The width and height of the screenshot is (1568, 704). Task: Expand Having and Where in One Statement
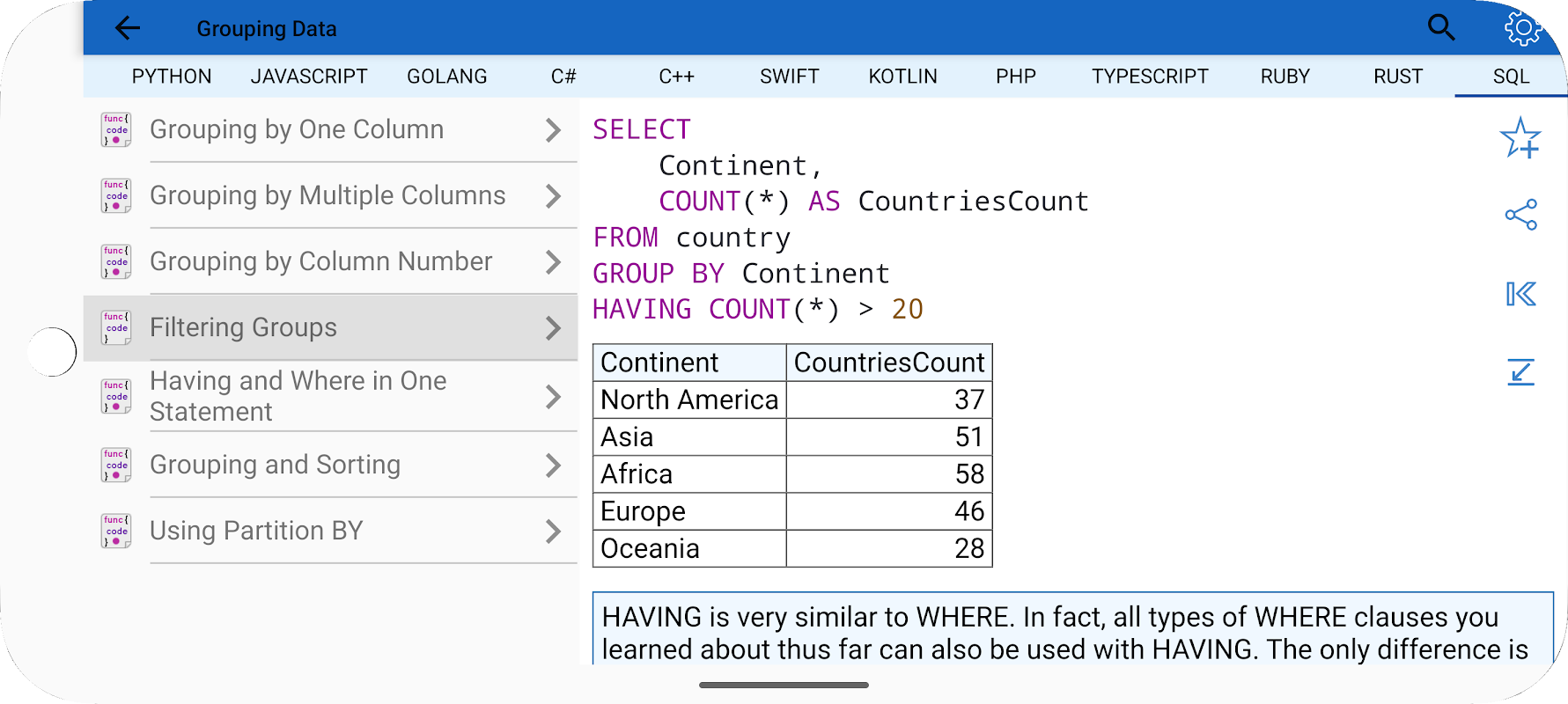tap(553, 397)
